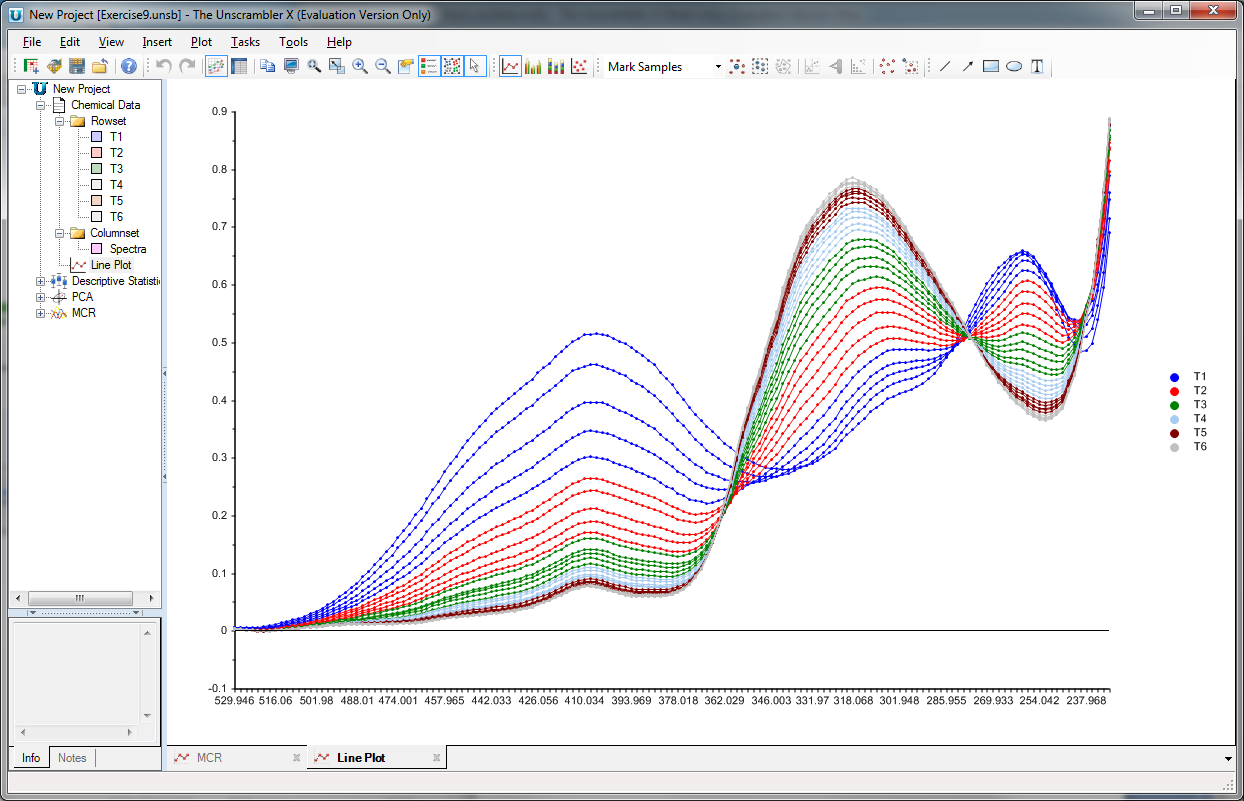Toggle the line plot type button
Viewport: 1244px width, 801px height.
click(510, 67)
